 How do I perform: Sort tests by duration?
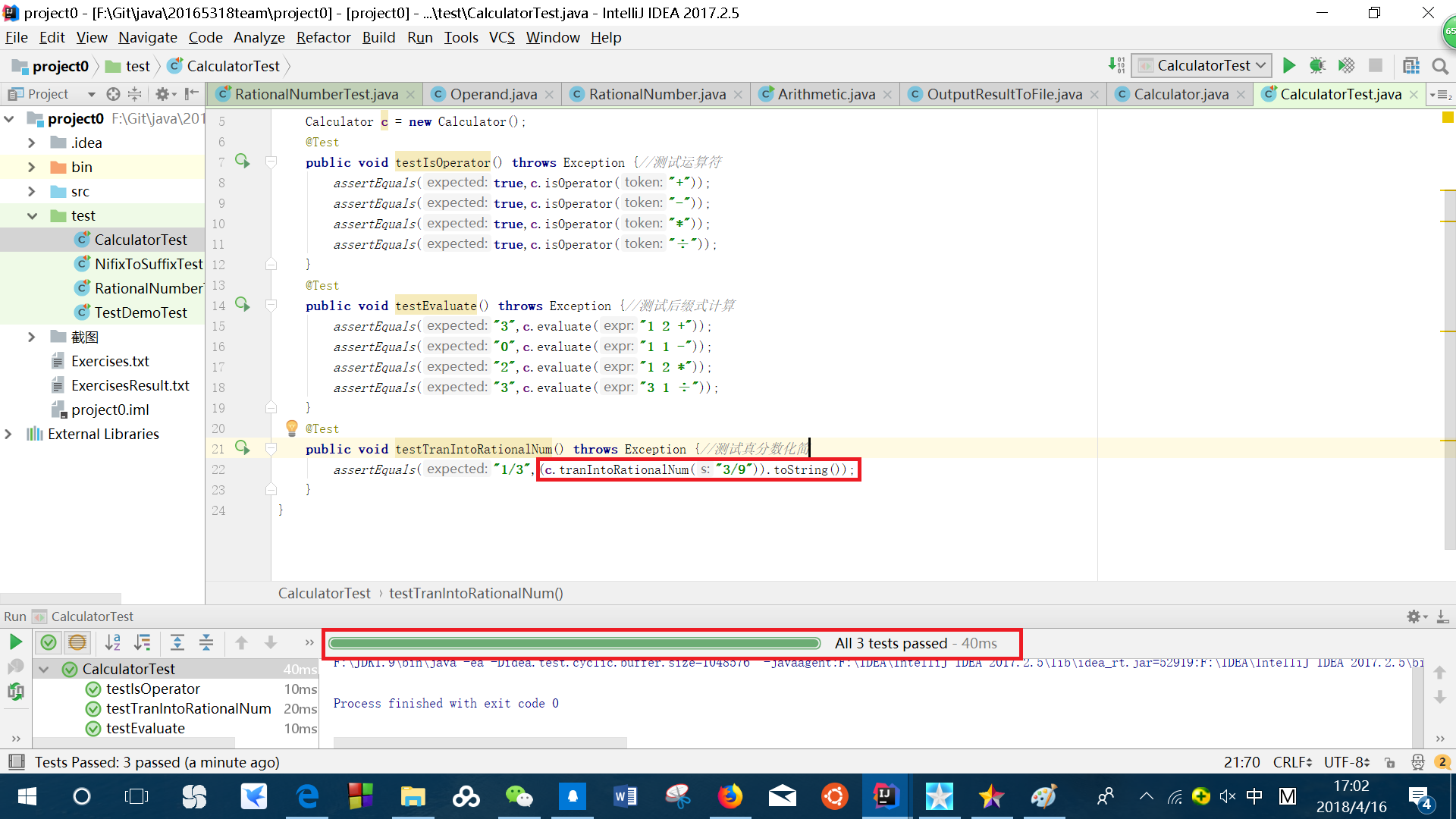click(142, 642)
